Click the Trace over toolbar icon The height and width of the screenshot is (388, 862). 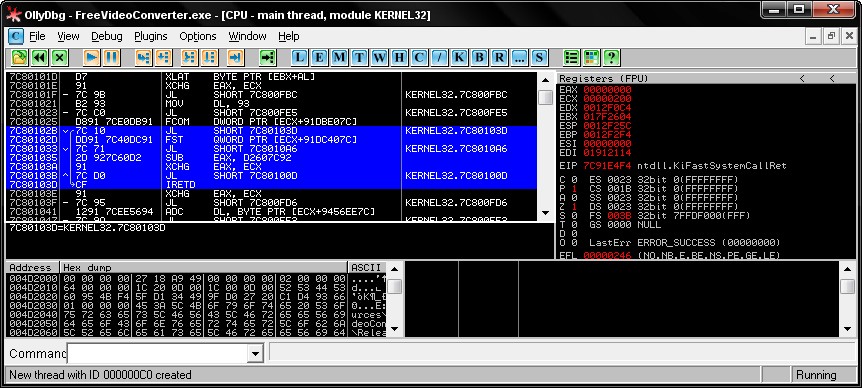(x=209, y=57)
